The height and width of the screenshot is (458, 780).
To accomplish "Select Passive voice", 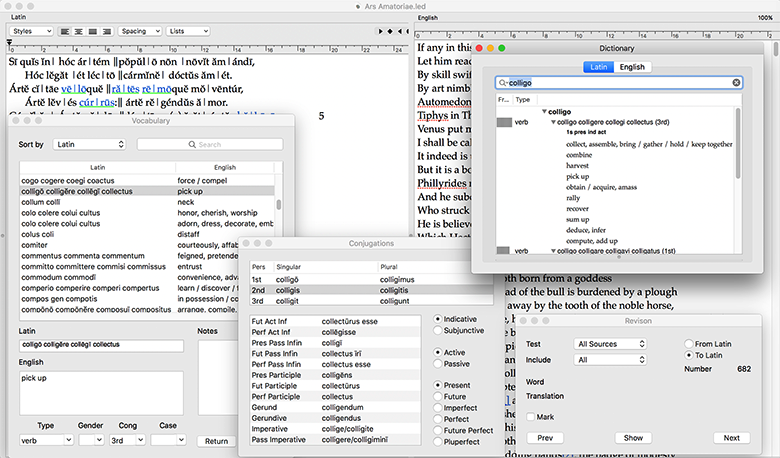I will coord(438,364).
